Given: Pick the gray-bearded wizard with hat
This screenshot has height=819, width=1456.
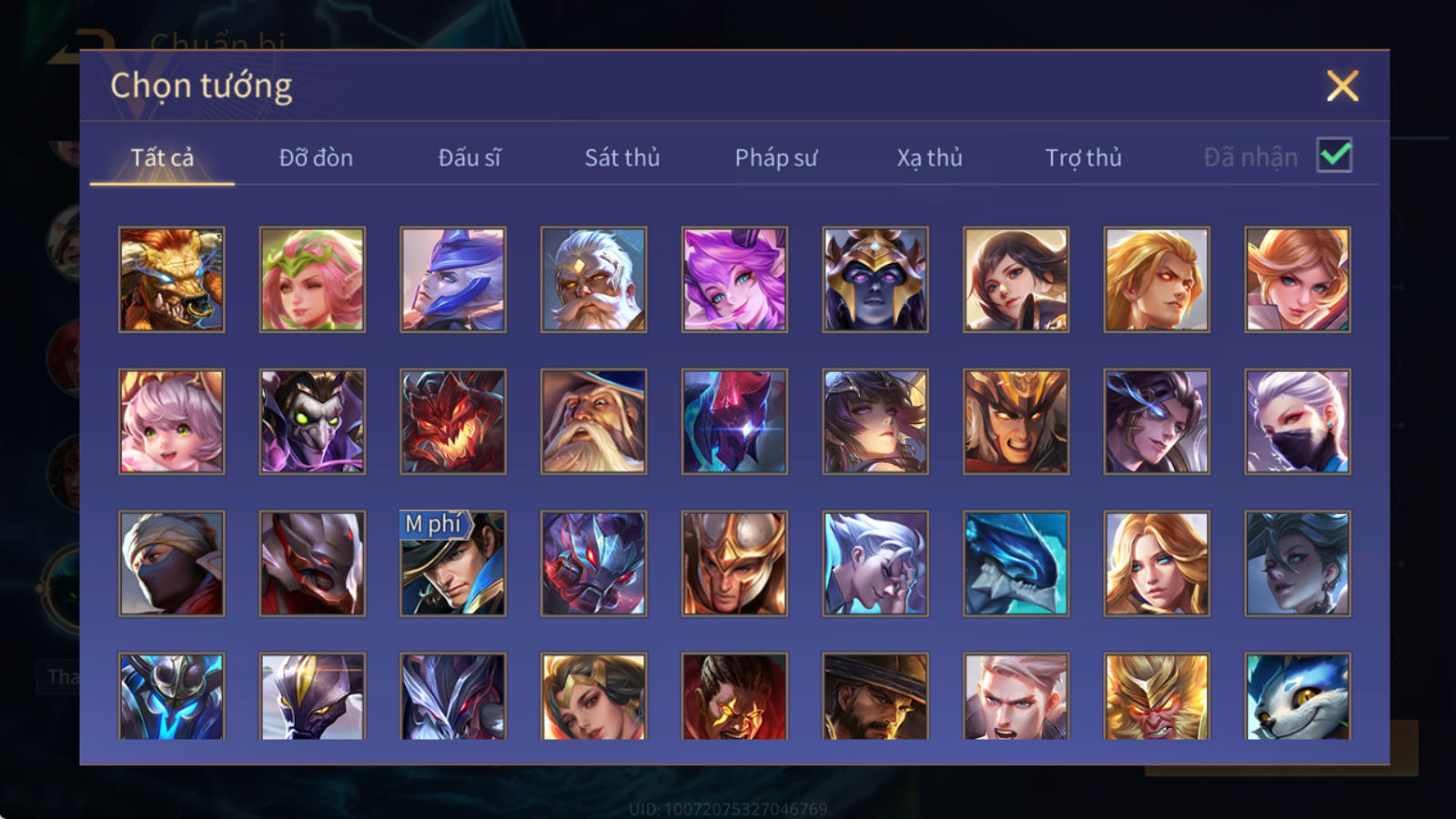Looking at the screenshot, I should pyautogui.click(x=593, y=421).
